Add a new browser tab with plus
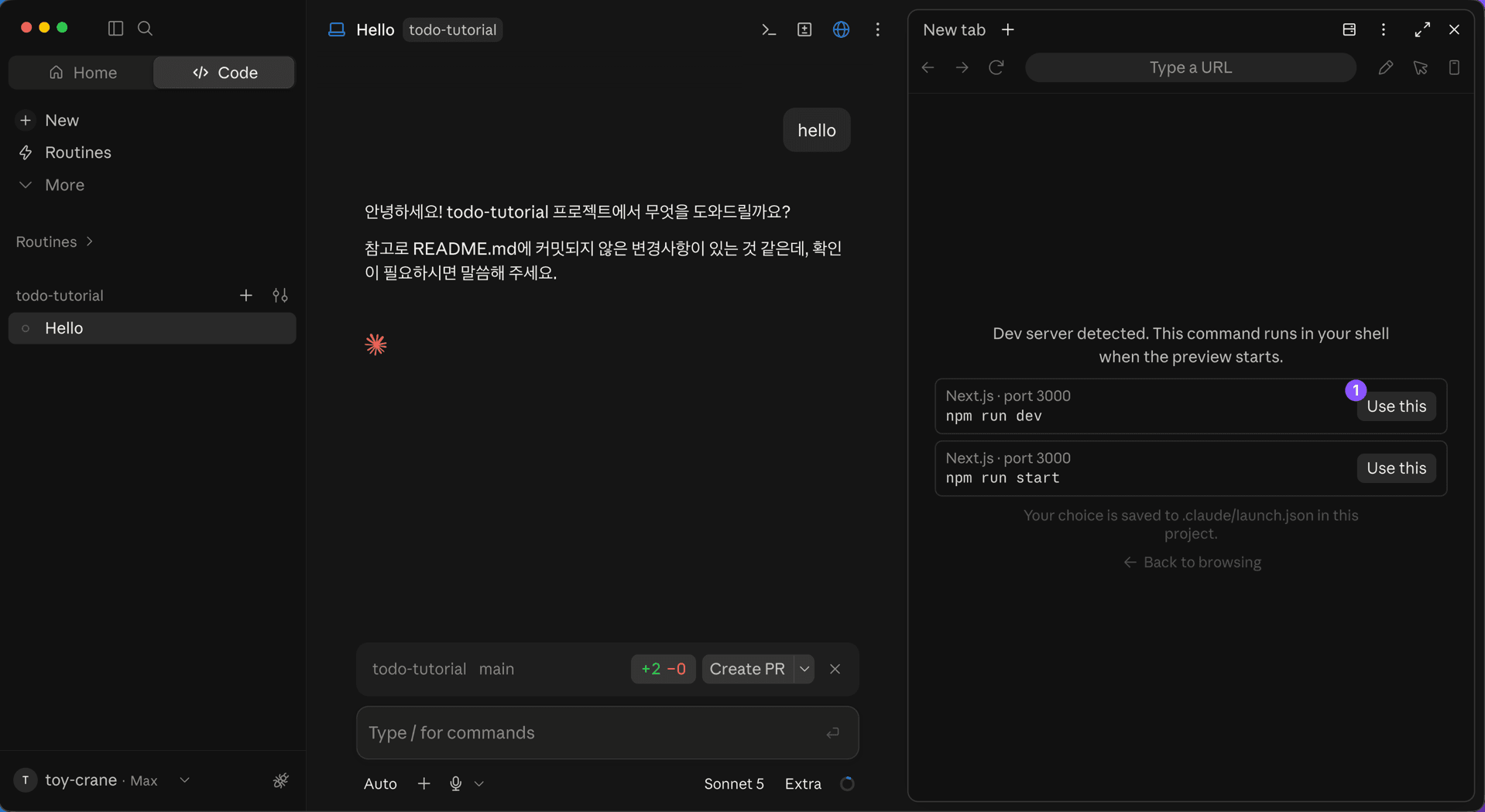1485x812 pixels. click(1007, 29)
